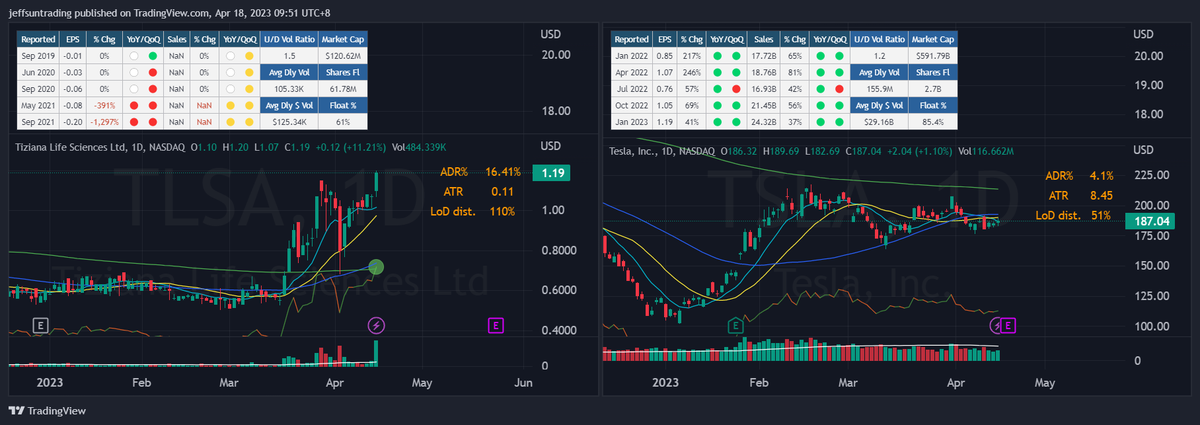Click the Jun label on Tiziana time axis

pos(523,382)
